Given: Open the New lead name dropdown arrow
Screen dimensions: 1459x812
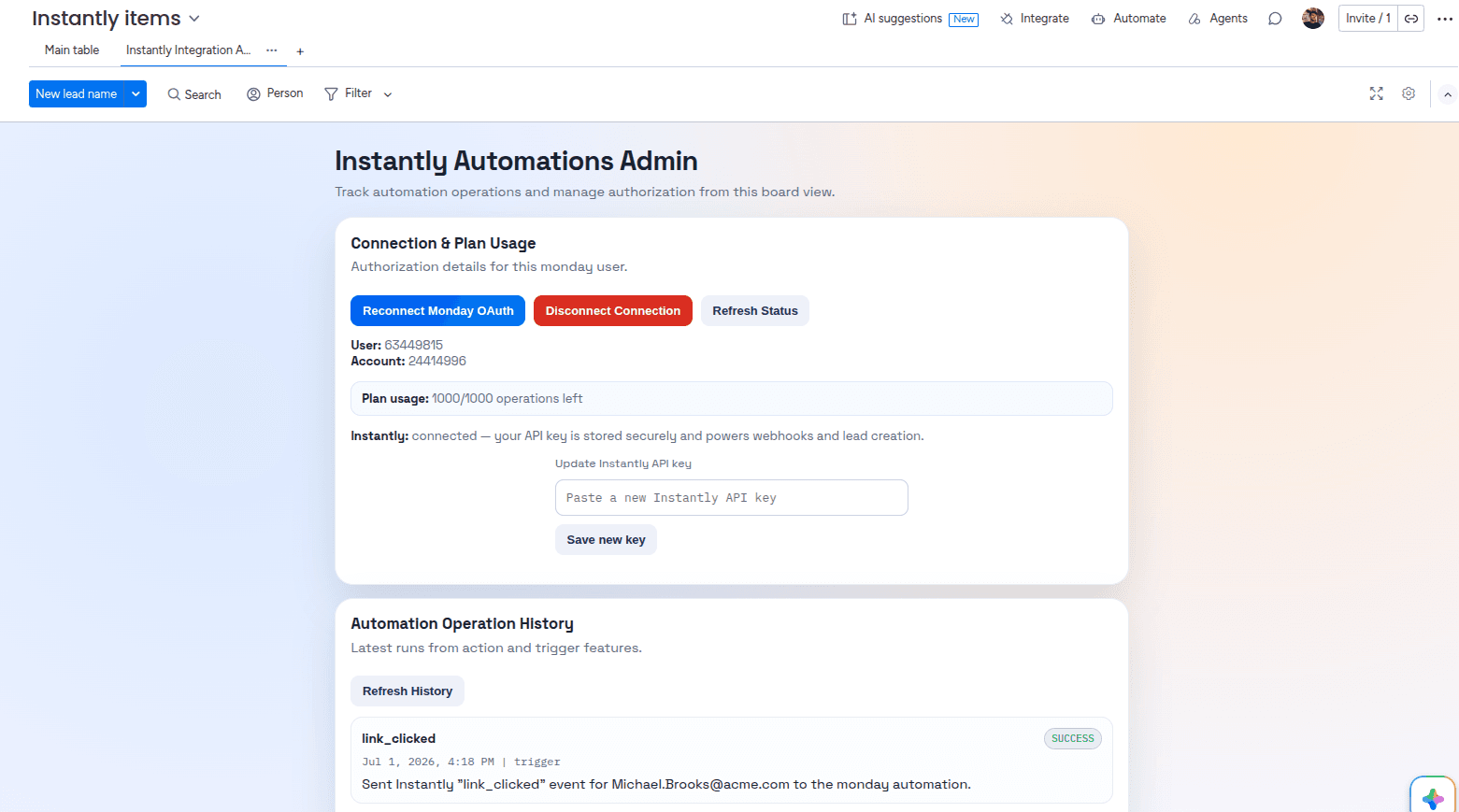Looking at the screenshot, I should [x=136, y=93].
